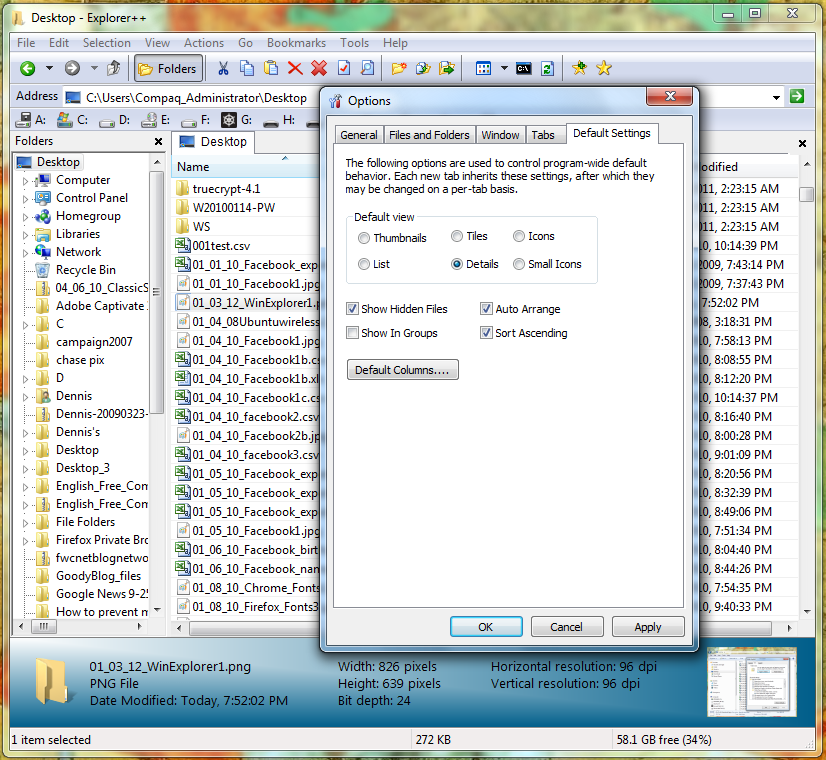Open the command prompt icon

click(x=523, y=68)
